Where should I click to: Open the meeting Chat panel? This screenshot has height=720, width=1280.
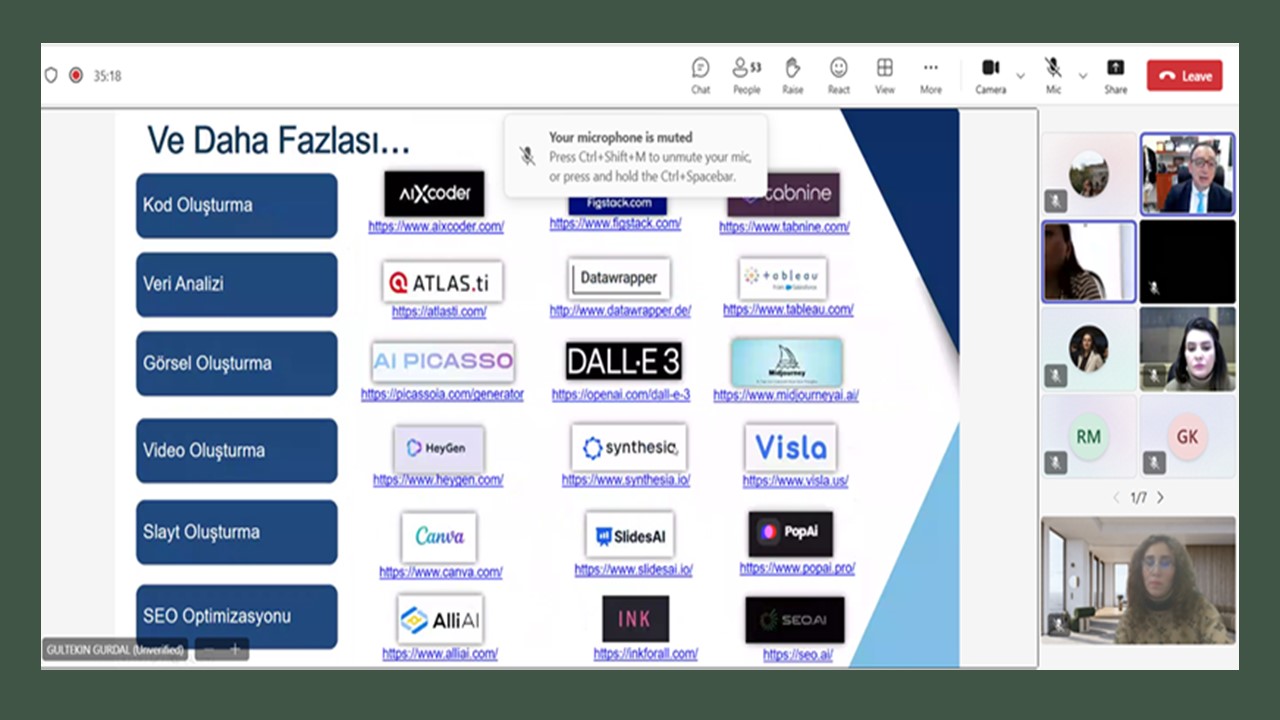point(700,76)
